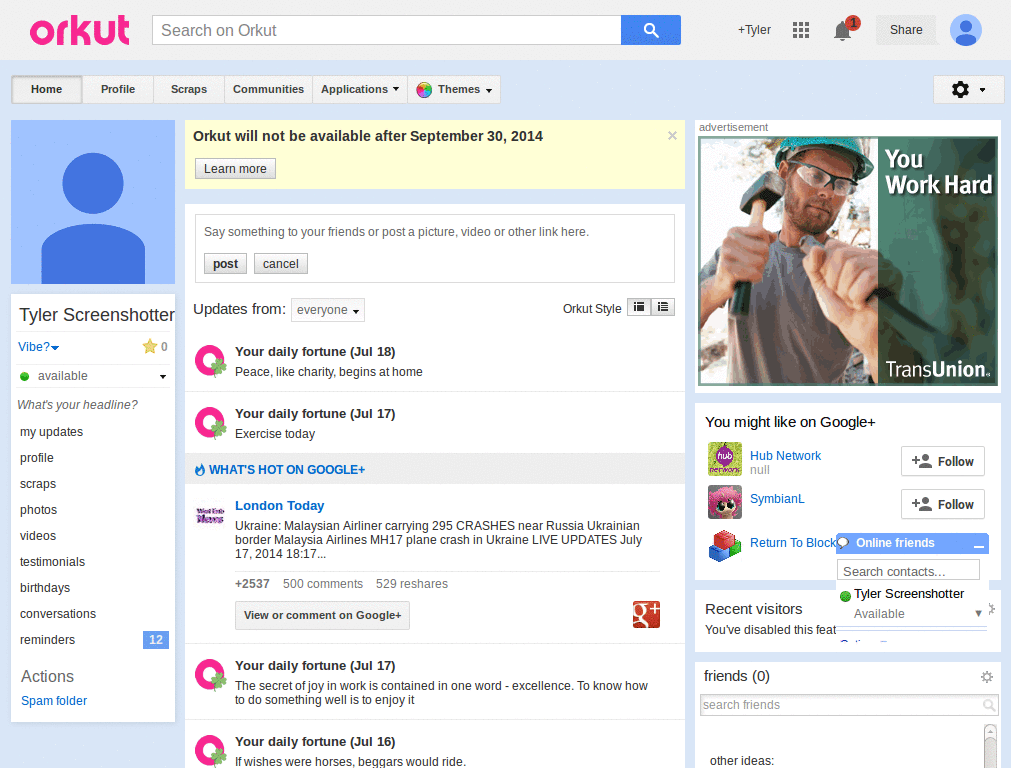Open the Spam folder link
Screen dimensions: 1024x768
click(x=54, y=701)
